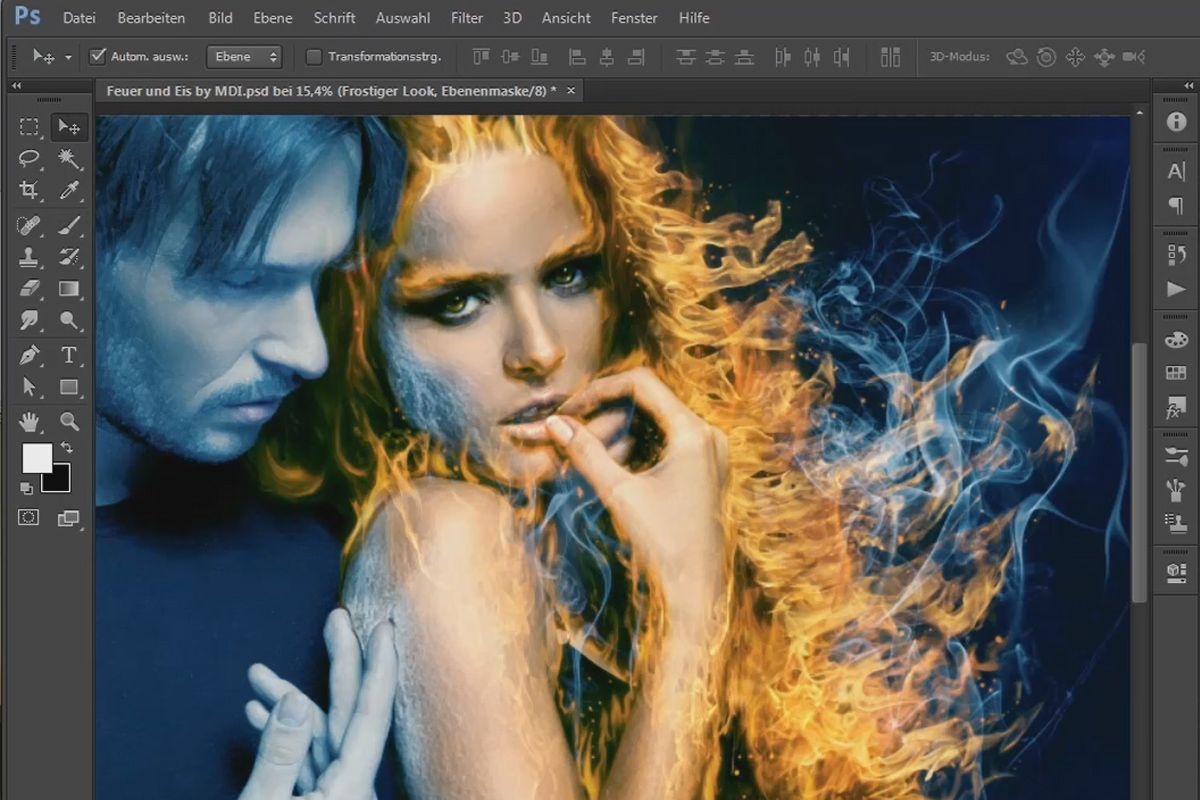Open the Schrift menu
Image resolution: width=1200 pixels, height=800 pixels.
click(334, 18)
